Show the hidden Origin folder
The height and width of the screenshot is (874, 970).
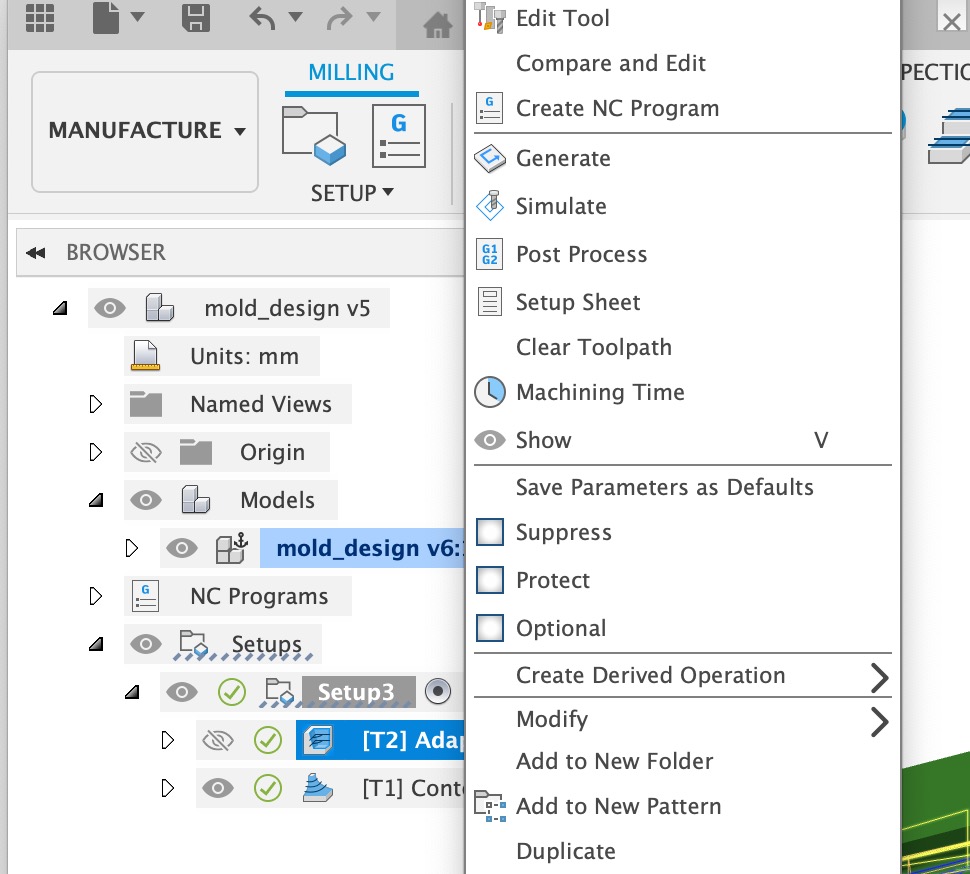click(146, 452)
